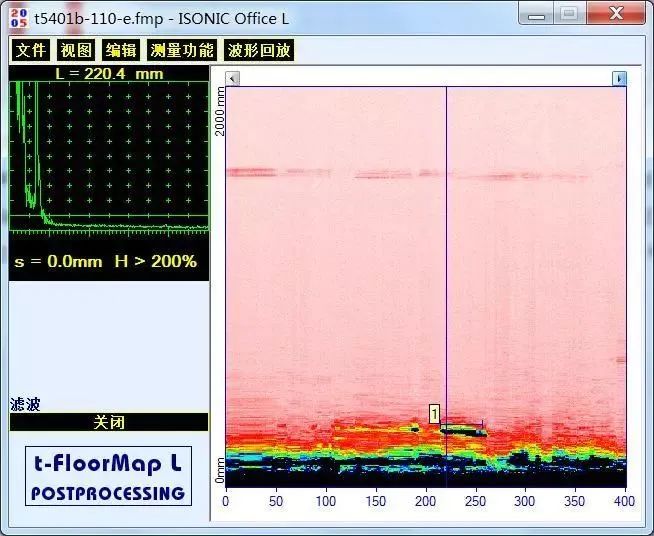
Task: Click the 100 tick on the horizontal axis
Action: click(326, 501)
